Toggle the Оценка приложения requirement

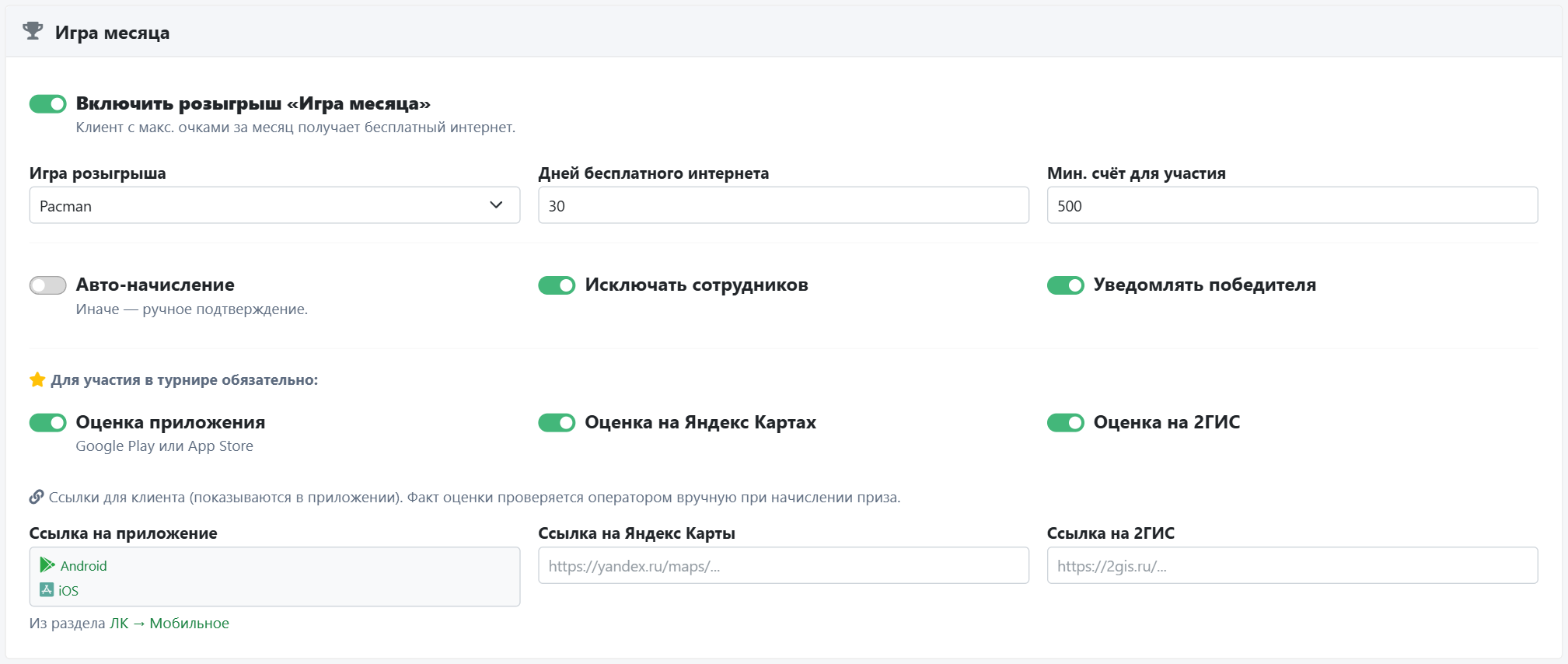[x=48, y=422]
